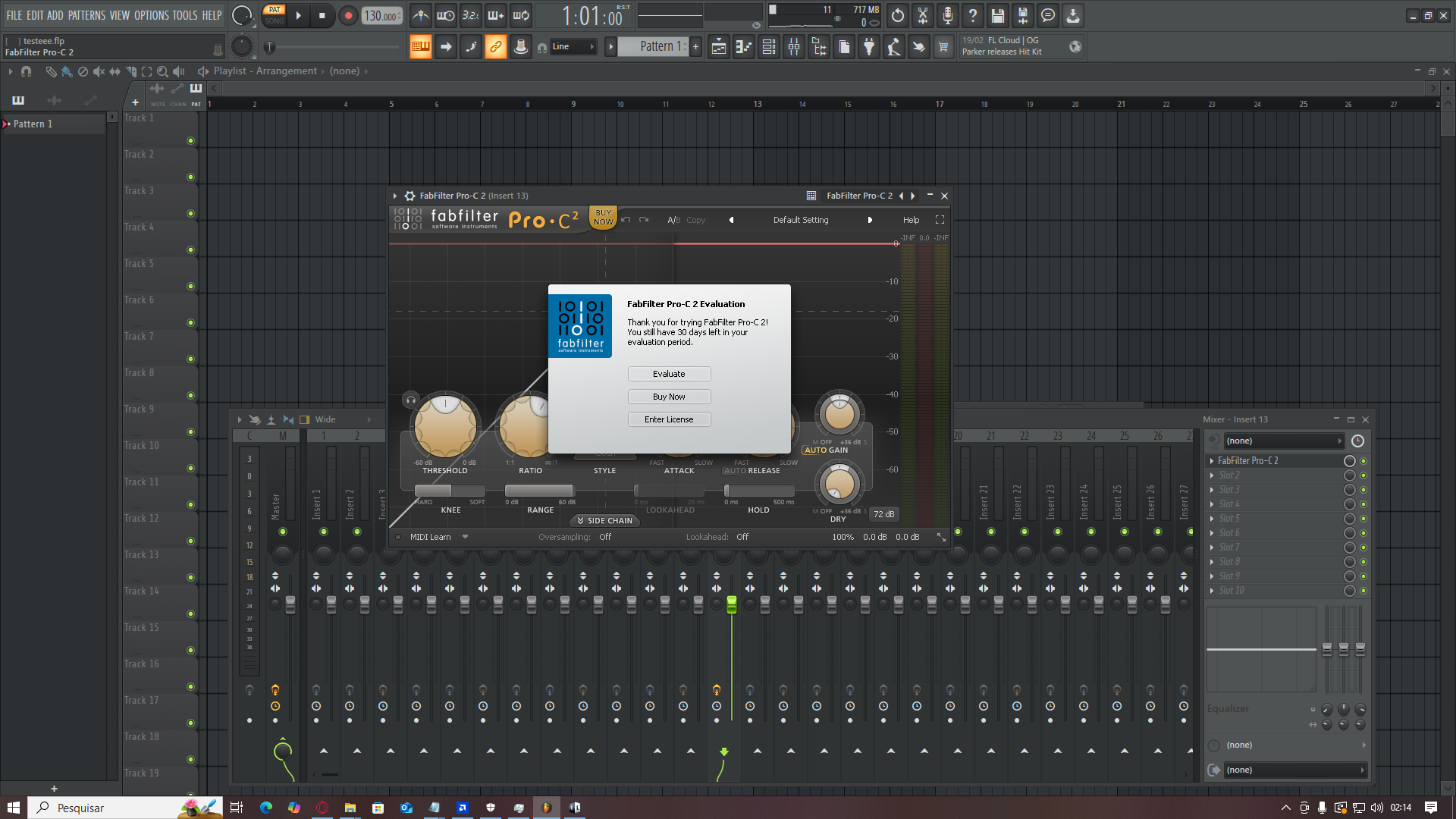
Task: Toggle audition triggering headphone icon
Action: point(410,400)
